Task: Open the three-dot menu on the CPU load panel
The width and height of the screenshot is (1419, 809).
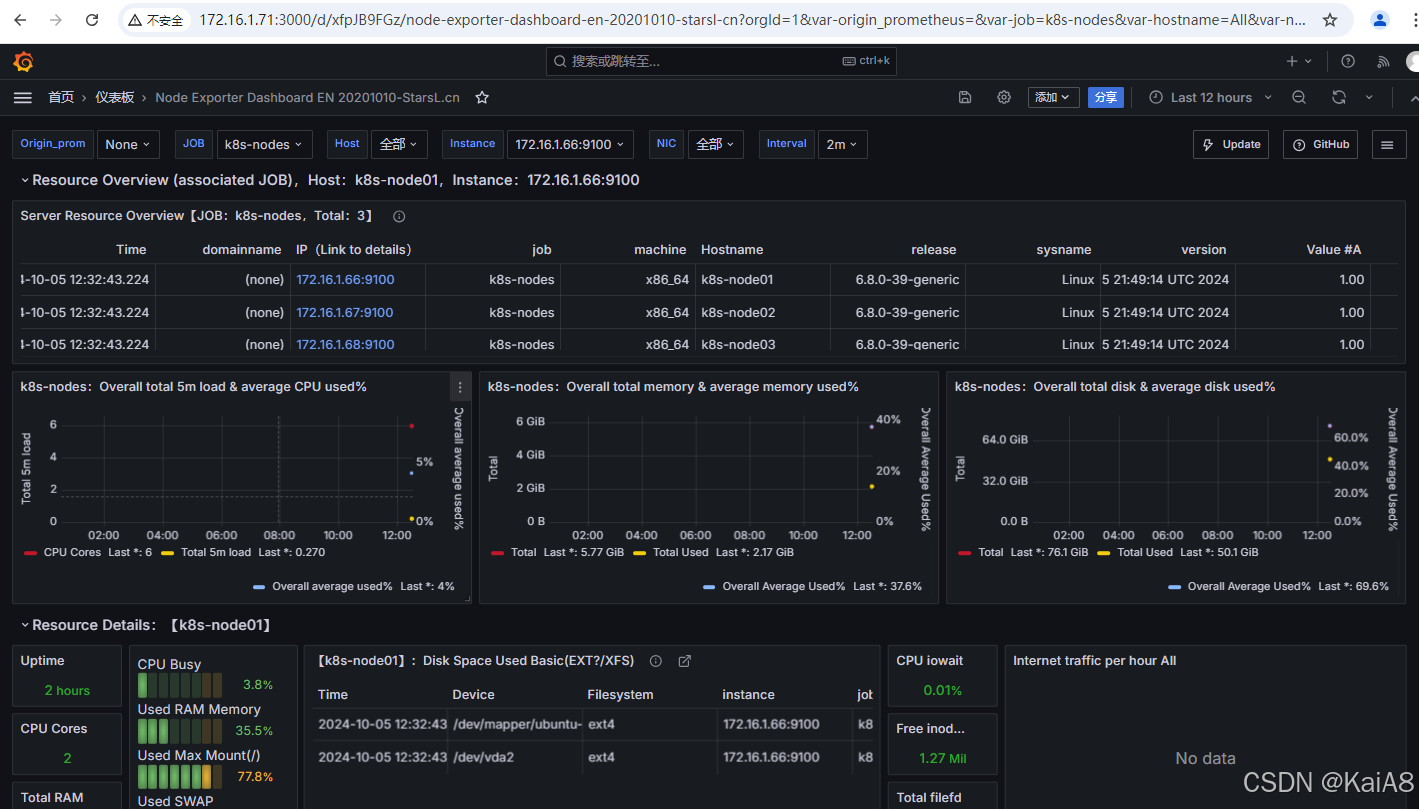Action: 460,387
